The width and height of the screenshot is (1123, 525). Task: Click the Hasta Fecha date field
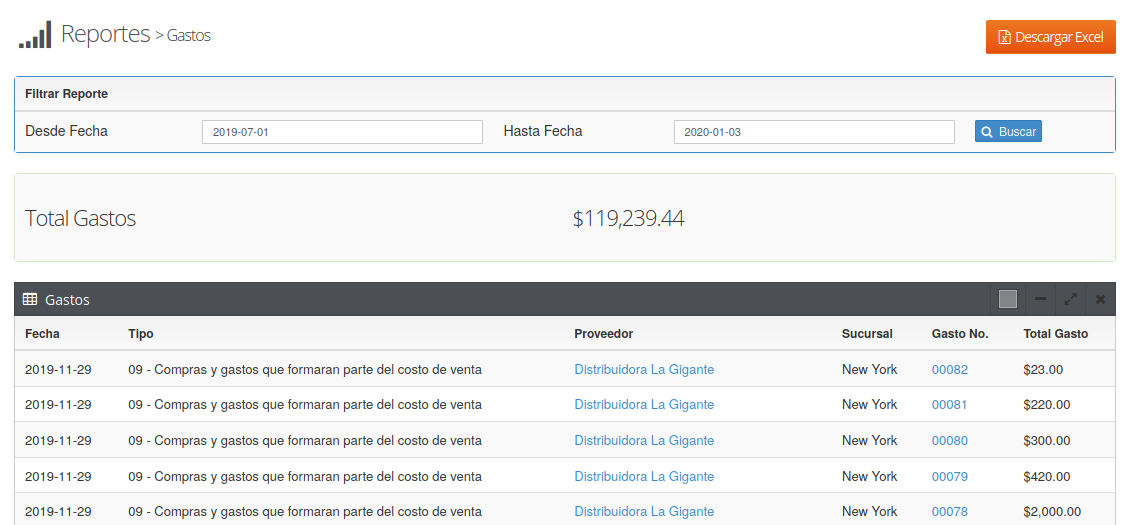[814, 132]
